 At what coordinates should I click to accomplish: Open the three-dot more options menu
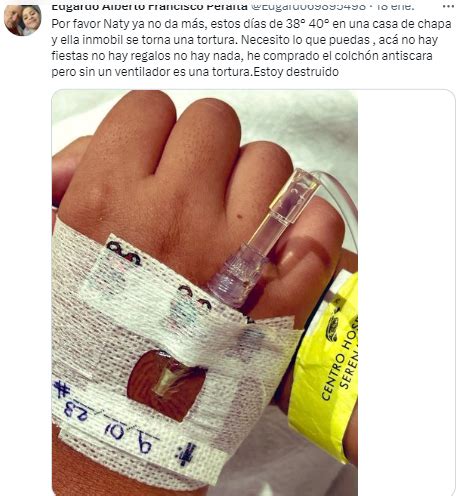448,6
